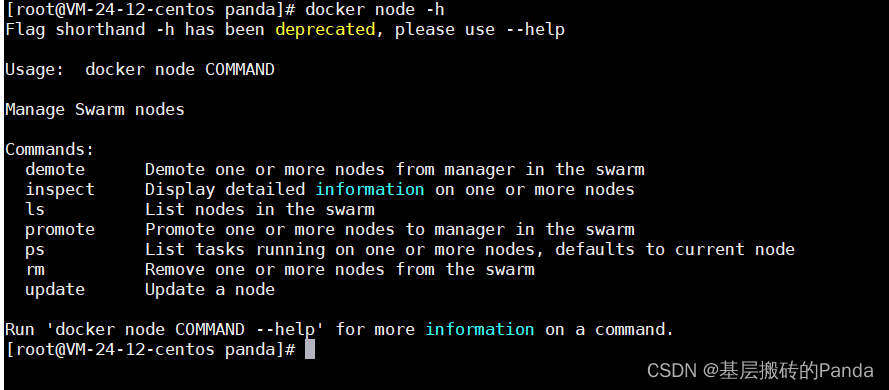Click the 'rm' command entry
The image size is (889, 390).
point(35,270)
